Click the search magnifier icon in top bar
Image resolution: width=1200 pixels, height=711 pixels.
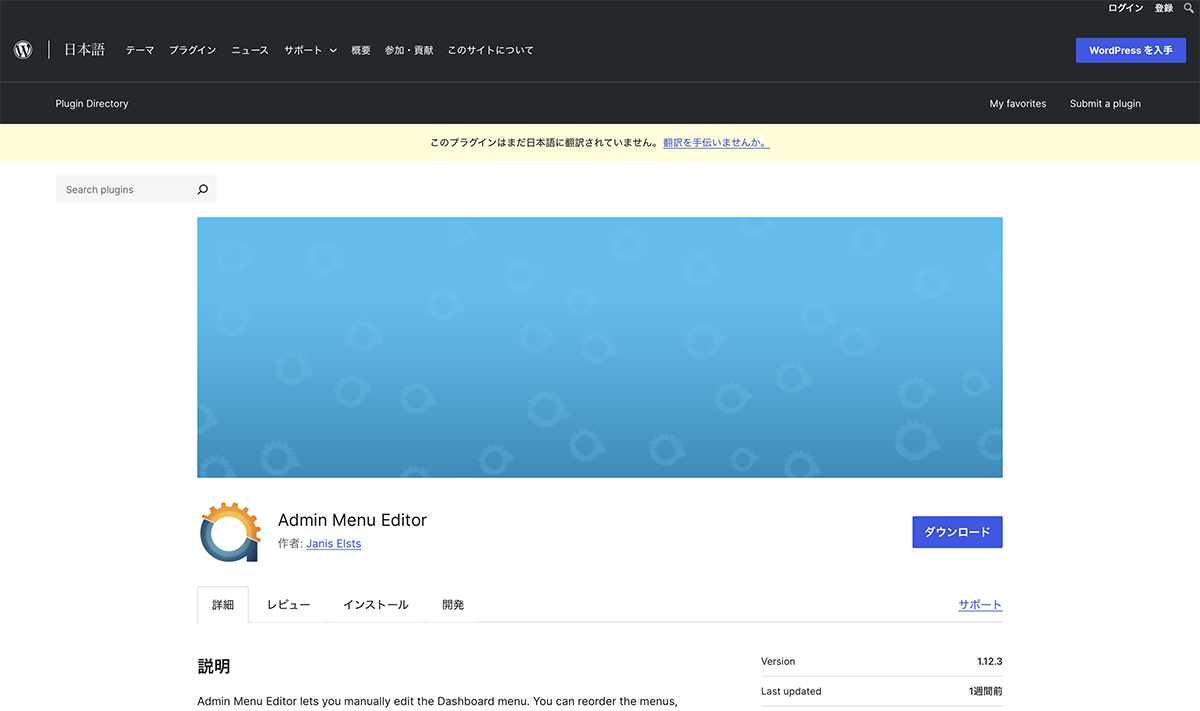pyautogui.click(x=1188, y=8)
